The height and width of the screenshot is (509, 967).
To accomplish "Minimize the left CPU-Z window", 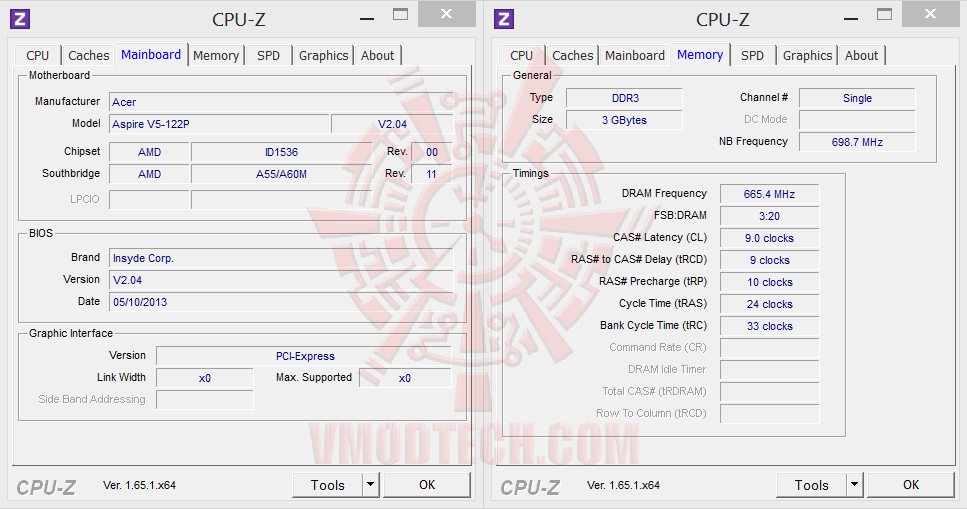I will [x=367, y=17].
